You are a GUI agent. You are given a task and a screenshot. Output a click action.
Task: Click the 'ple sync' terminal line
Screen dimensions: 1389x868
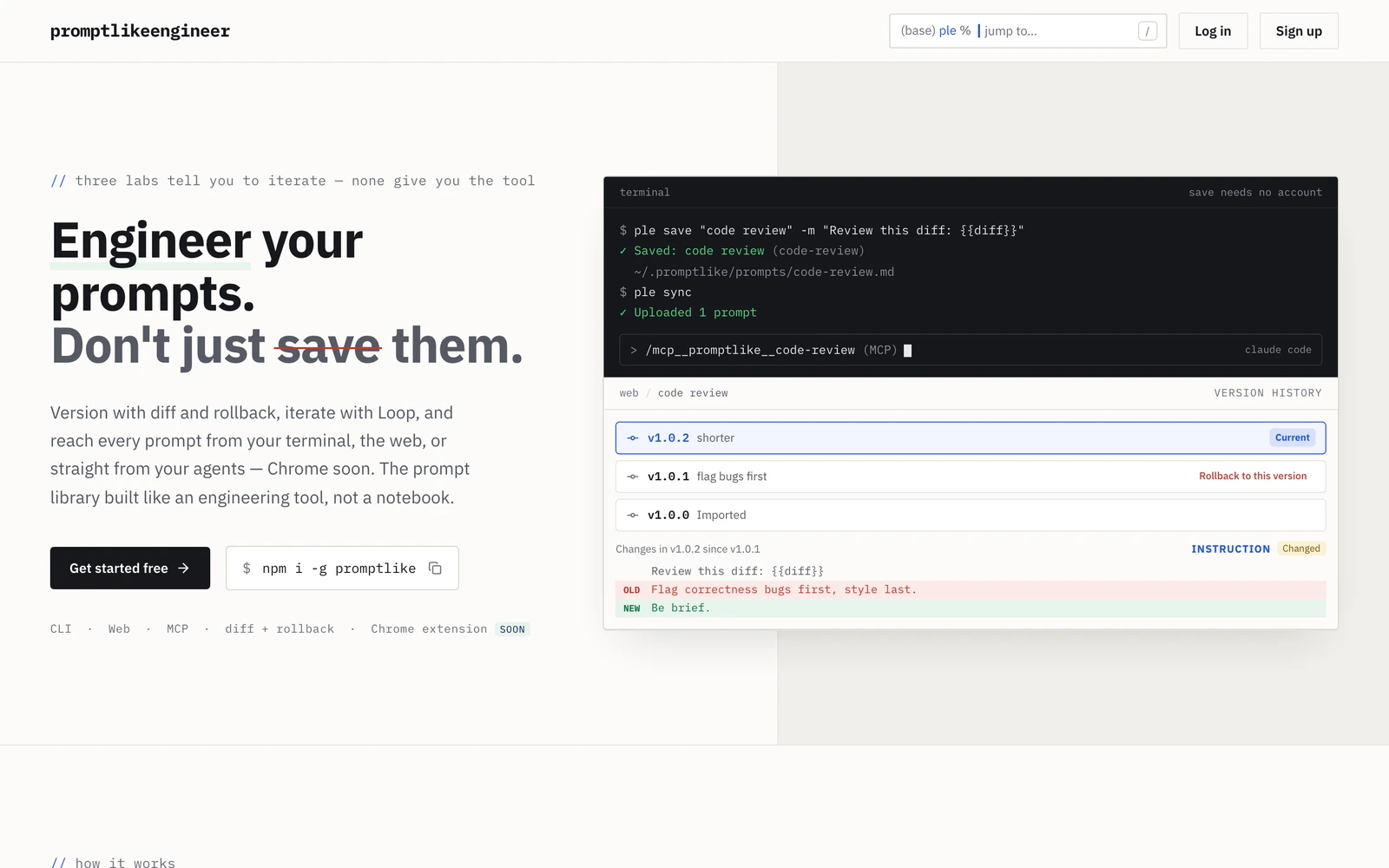(655, 293)
